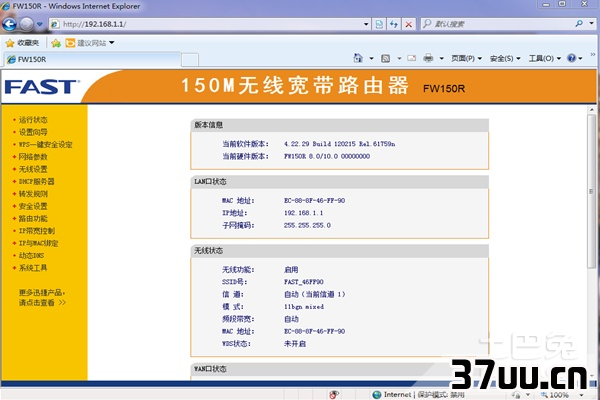Open 运行状态 in the sidebar
600x400 pixels.
33,120
